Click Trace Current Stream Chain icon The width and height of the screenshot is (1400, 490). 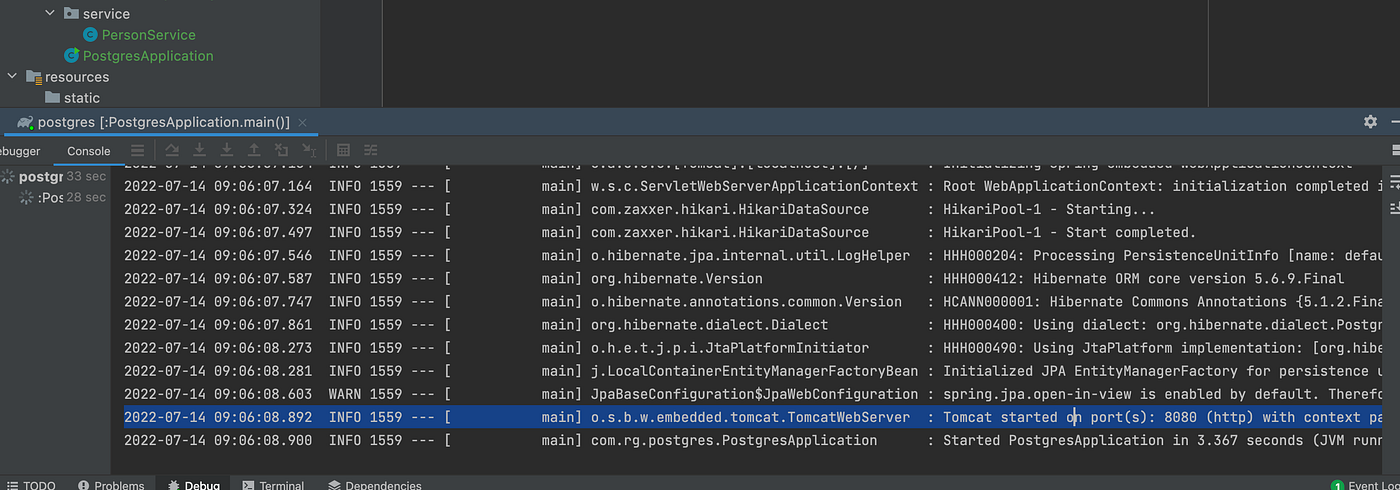[x=371, y=150]
